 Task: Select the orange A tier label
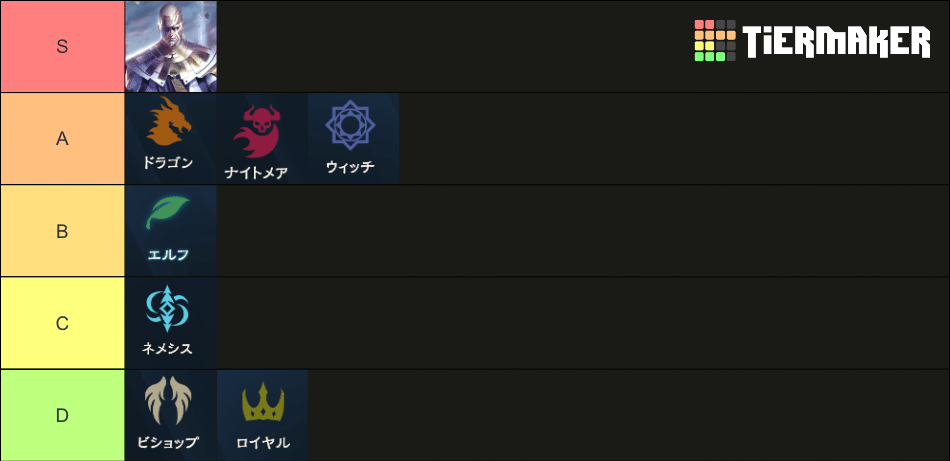click(62, 138)
